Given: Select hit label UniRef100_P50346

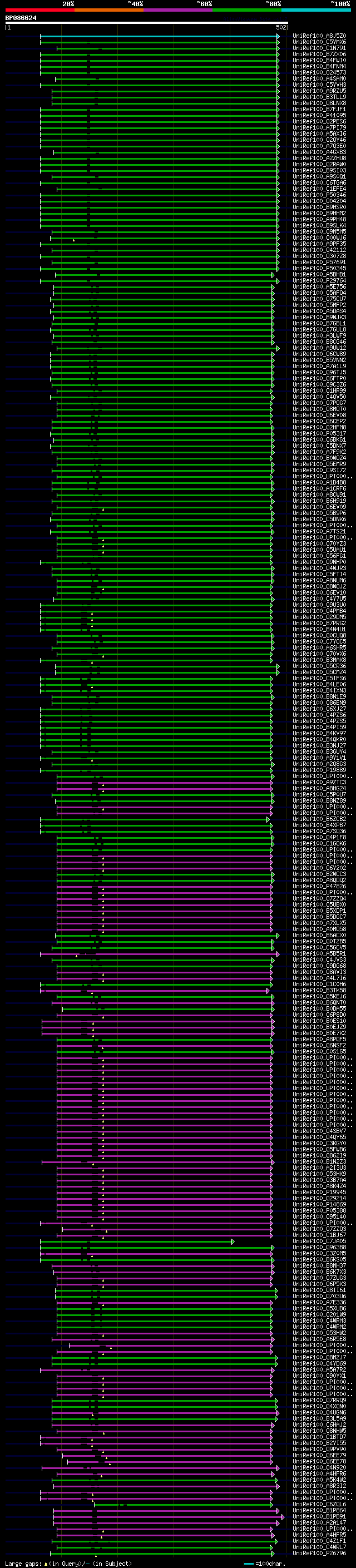Looking at the screenshot, I should (x=319, y=195).
